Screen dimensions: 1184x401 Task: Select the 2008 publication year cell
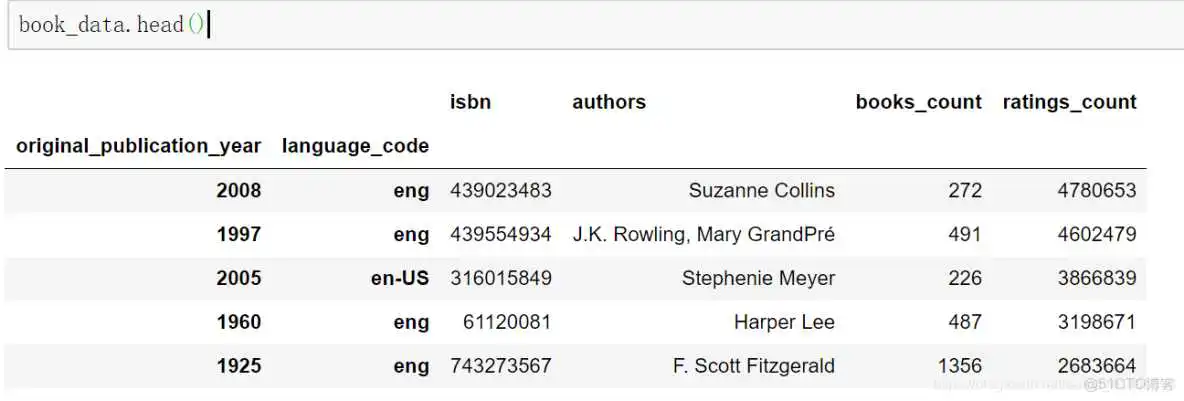(238, 191)
